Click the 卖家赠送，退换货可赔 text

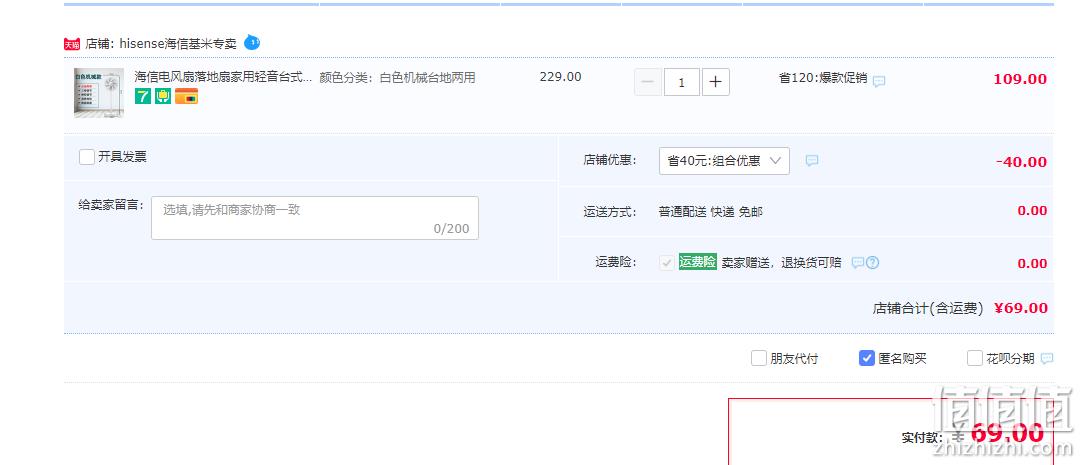pos(781,263)
